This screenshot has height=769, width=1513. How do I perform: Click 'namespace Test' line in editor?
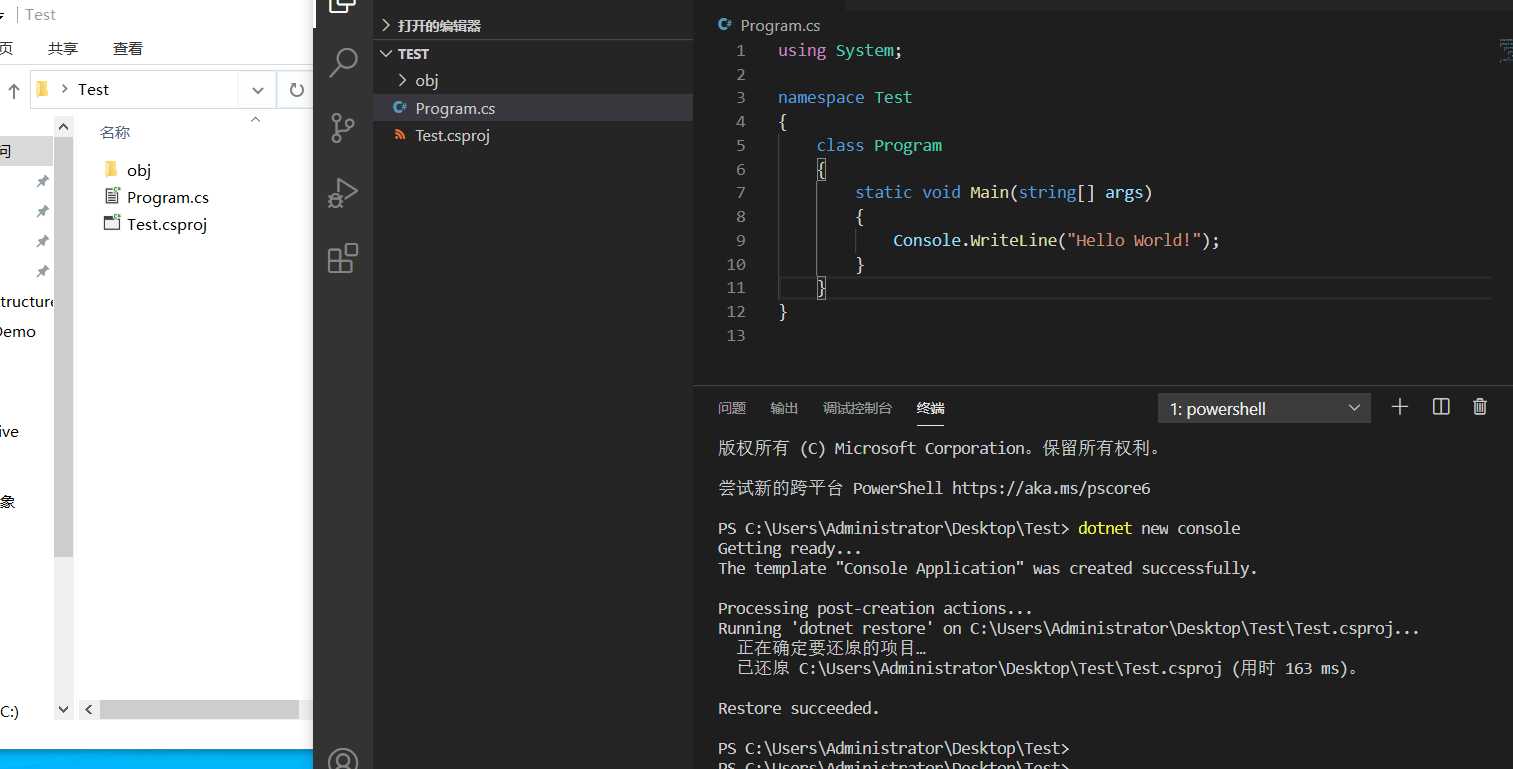[845, 97]
